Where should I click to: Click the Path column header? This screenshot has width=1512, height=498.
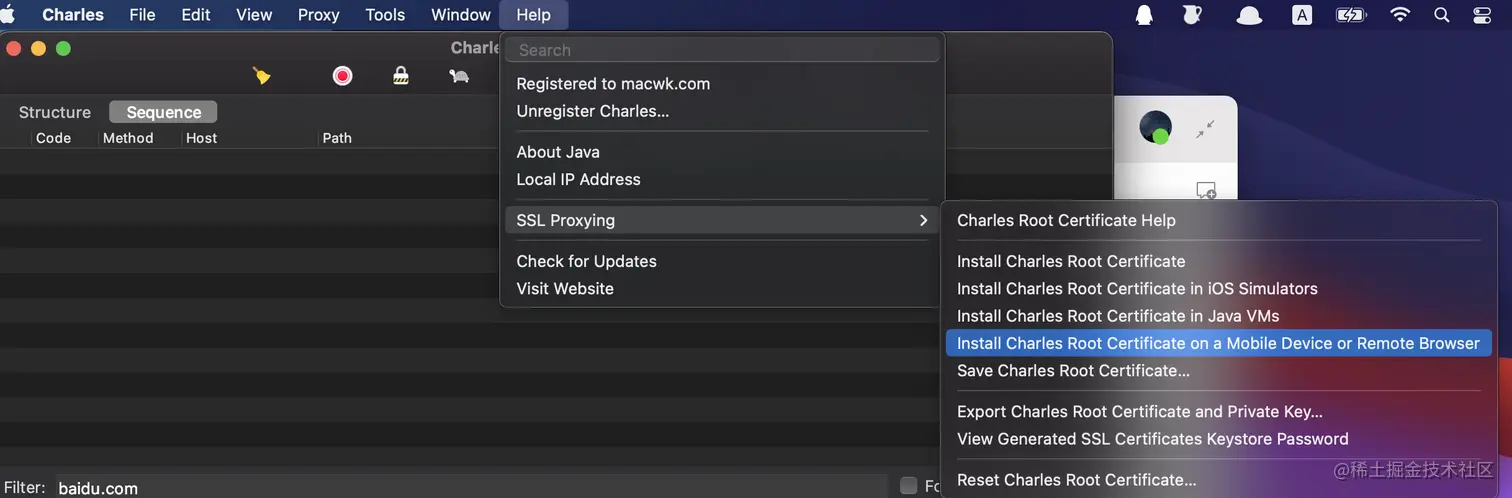337,138
